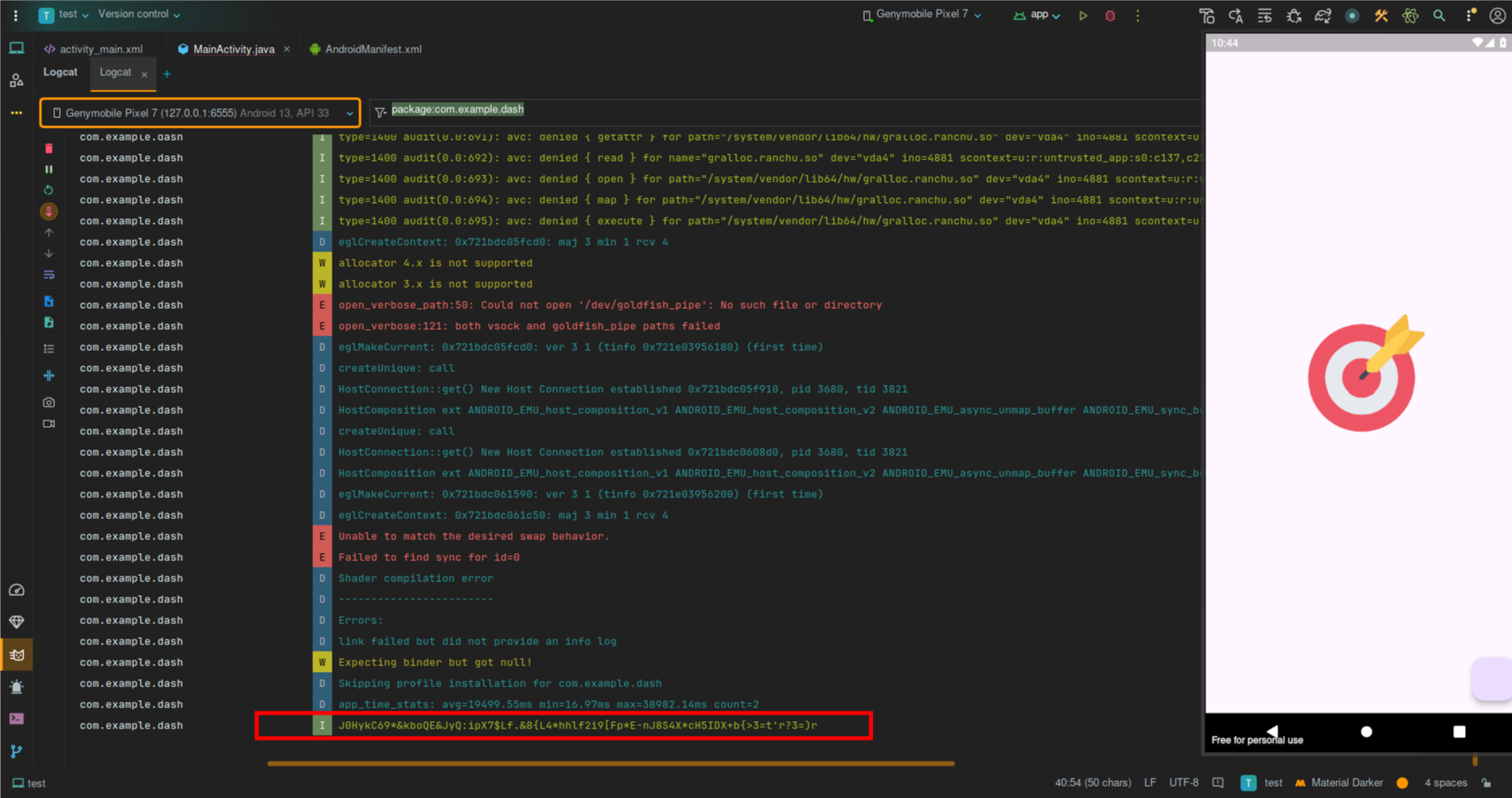Image resolution: width=1512 pixels, height=798 pixels.
Task: Close the second Logcat tab
Action: click(x=144, y=74)
